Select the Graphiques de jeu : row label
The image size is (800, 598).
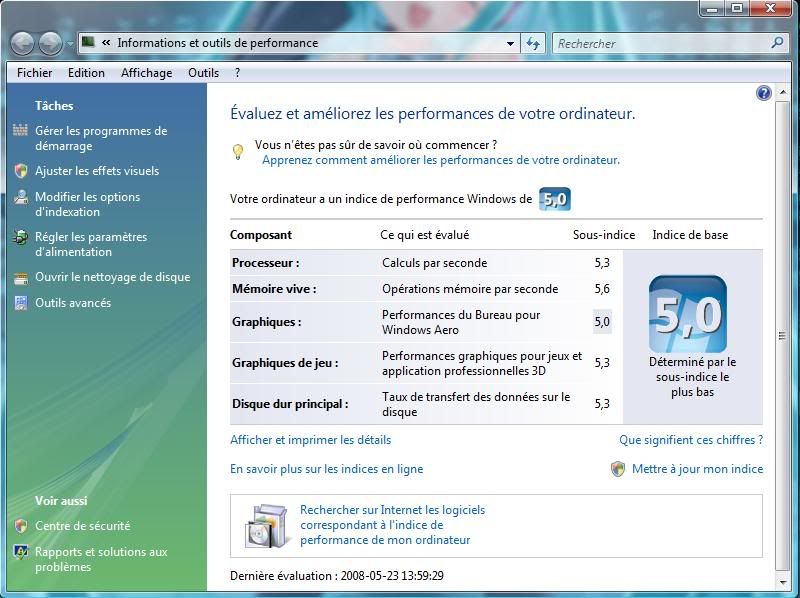point(285,363)
